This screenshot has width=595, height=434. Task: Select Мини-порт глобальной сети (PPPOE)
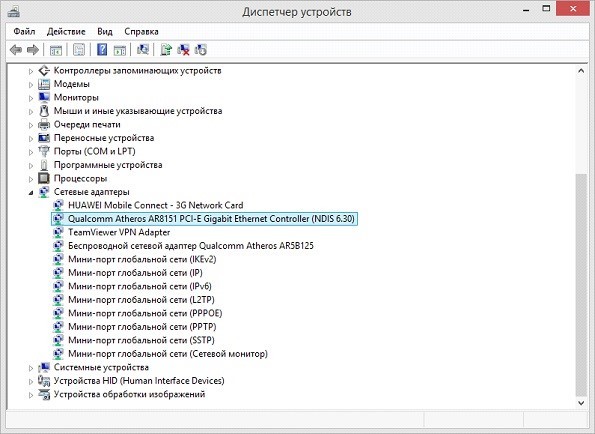click(145, 313)
